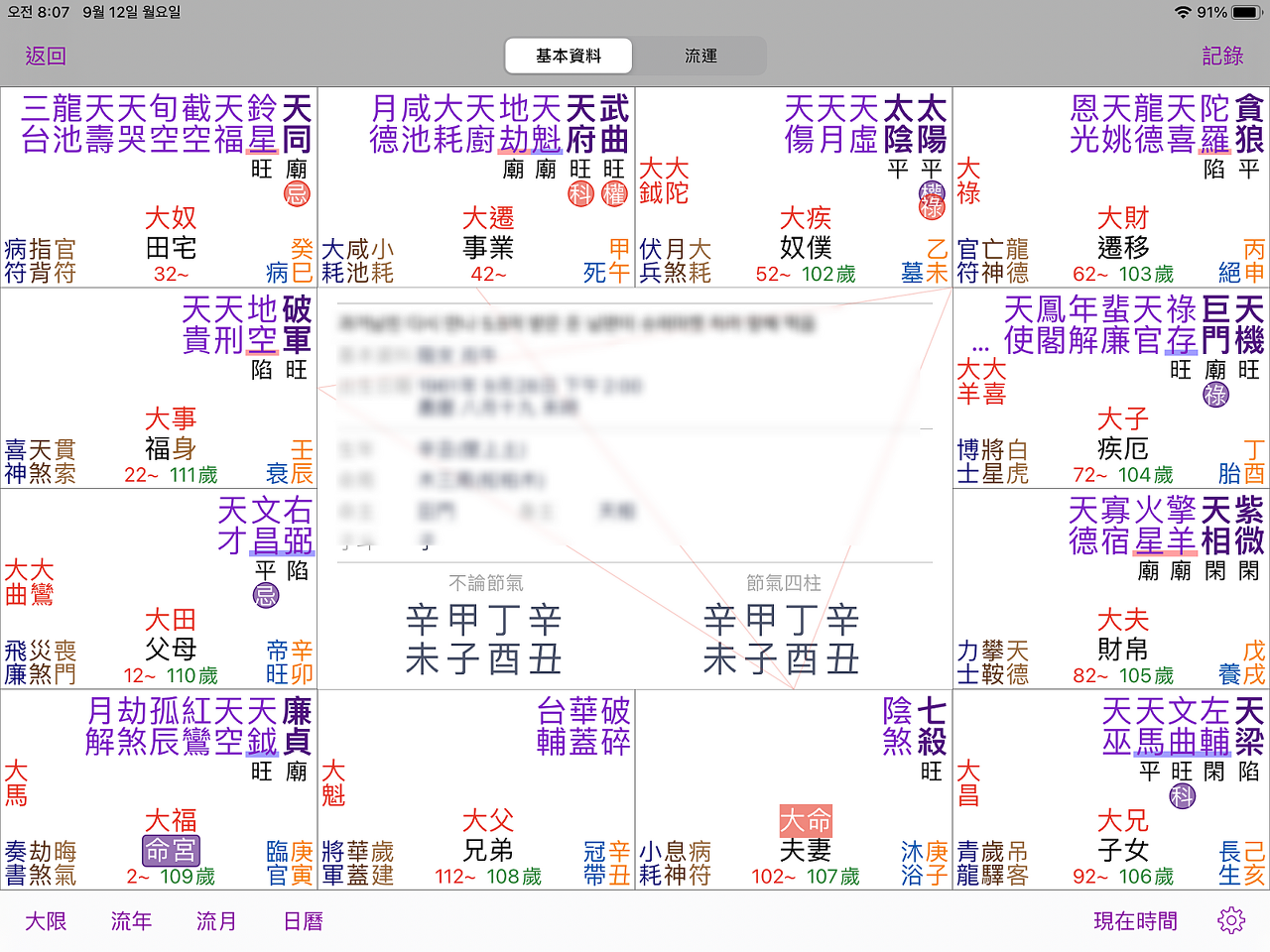This screenshot has height=952, width=1270.
Task: Open the 記錄 records list
Action: pos(1222,56)
